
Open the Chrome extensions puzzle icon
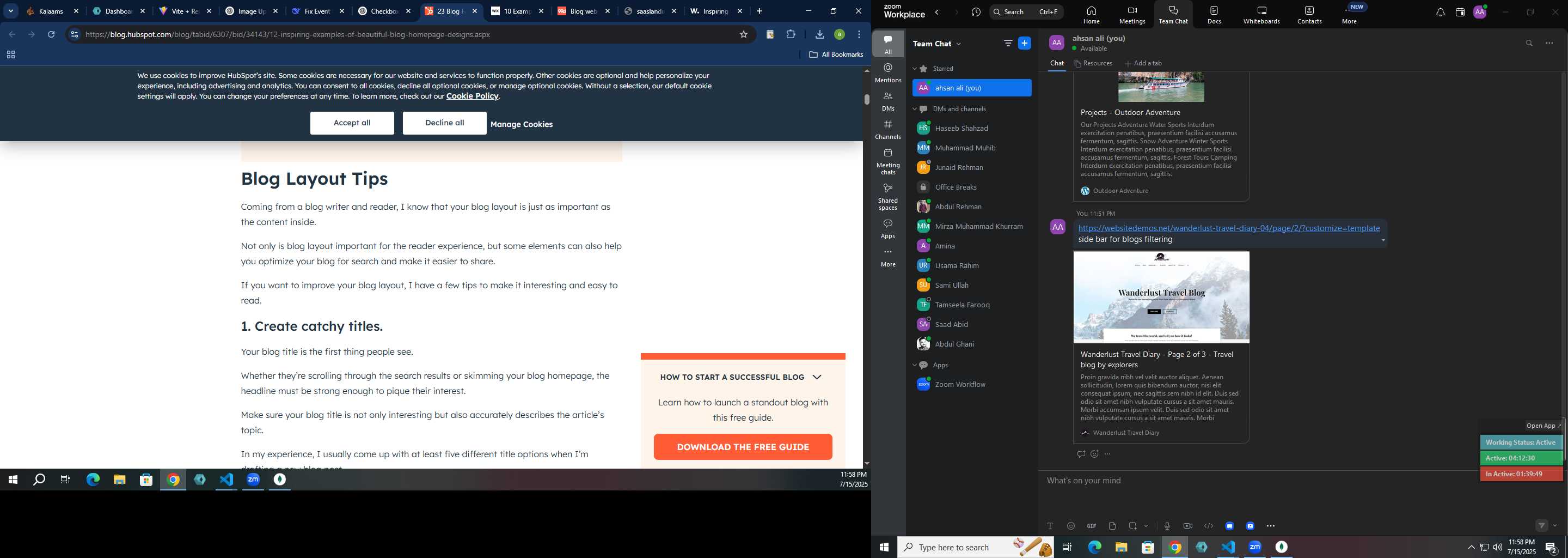click(791, 35)
